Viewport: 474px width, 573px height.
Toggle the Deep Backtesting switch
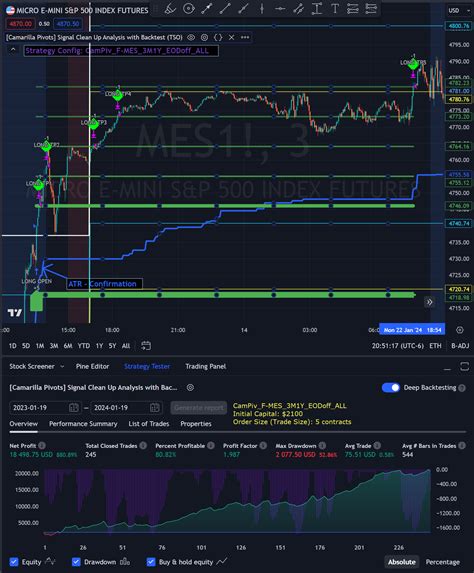click(x=391, y=388)
